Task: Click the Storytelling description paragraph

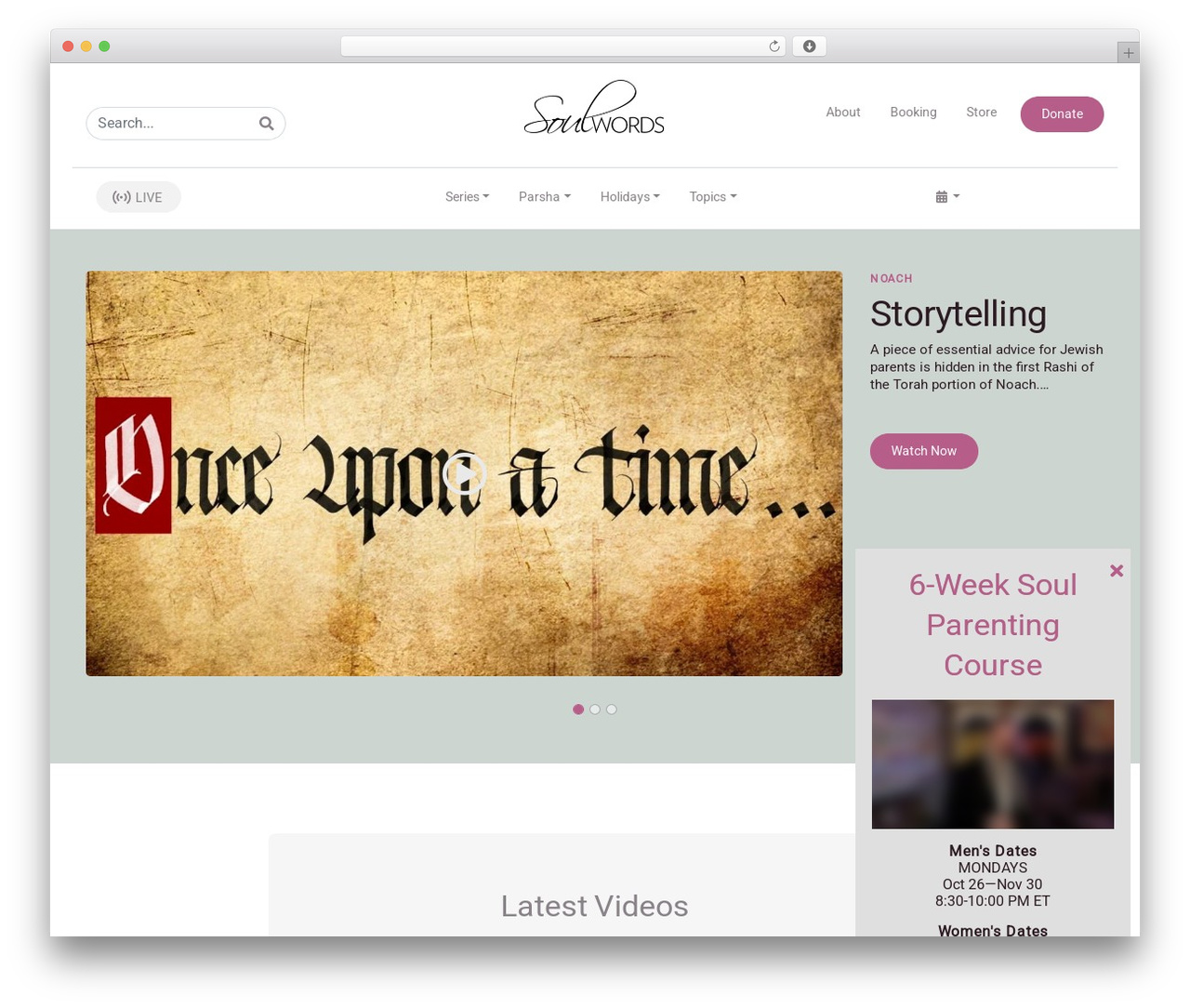Action: tap(986, 367)
